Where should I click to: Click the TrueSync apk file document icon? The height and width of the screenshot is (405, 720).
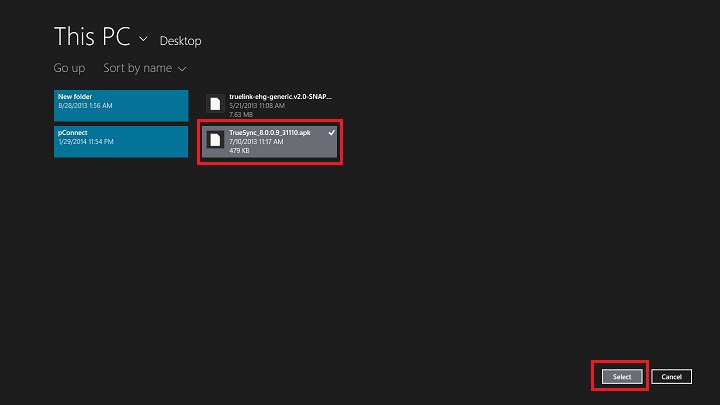(213, 140)
